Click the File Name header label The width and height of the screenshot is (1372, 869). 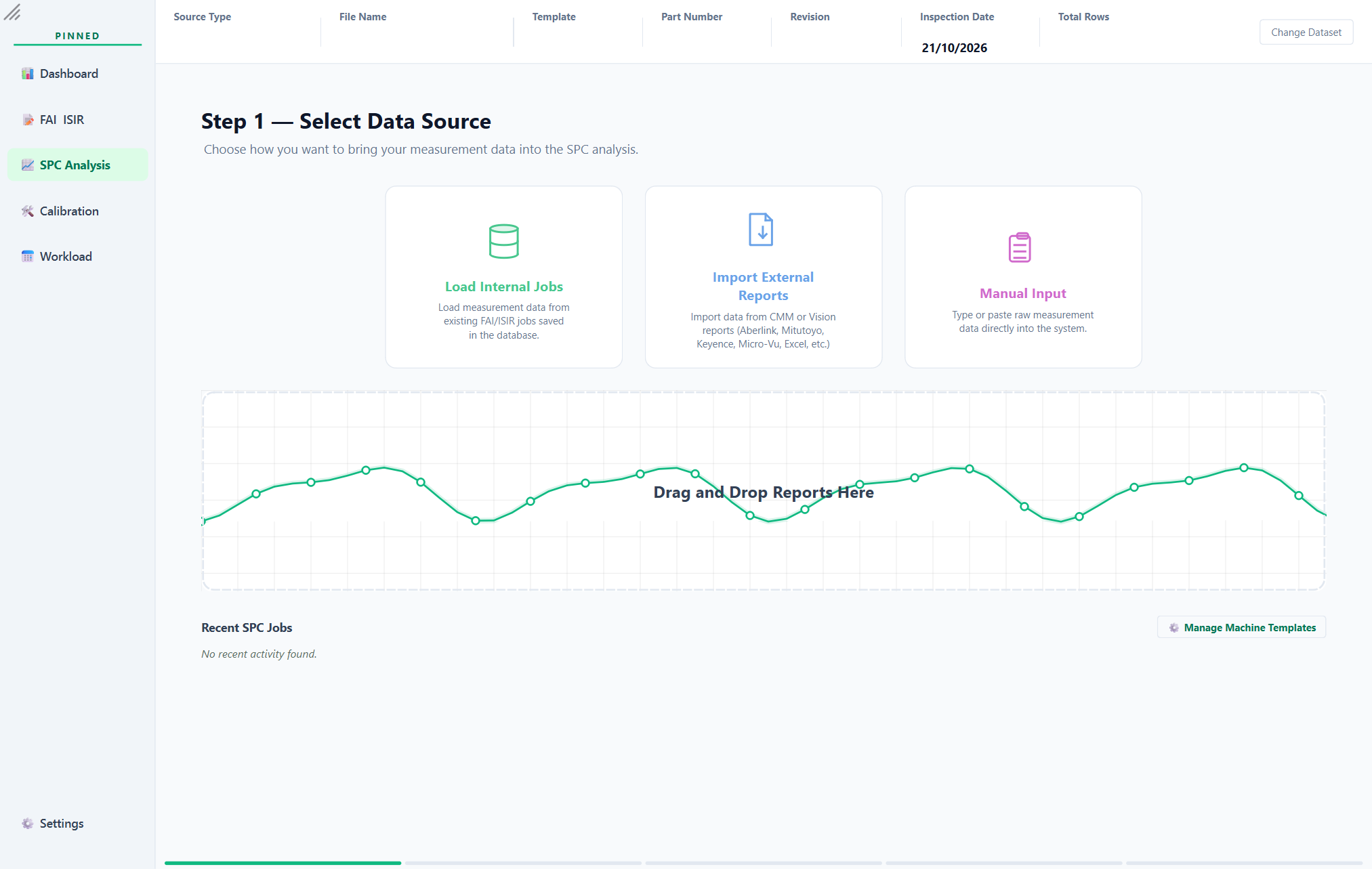click(362, 17)
